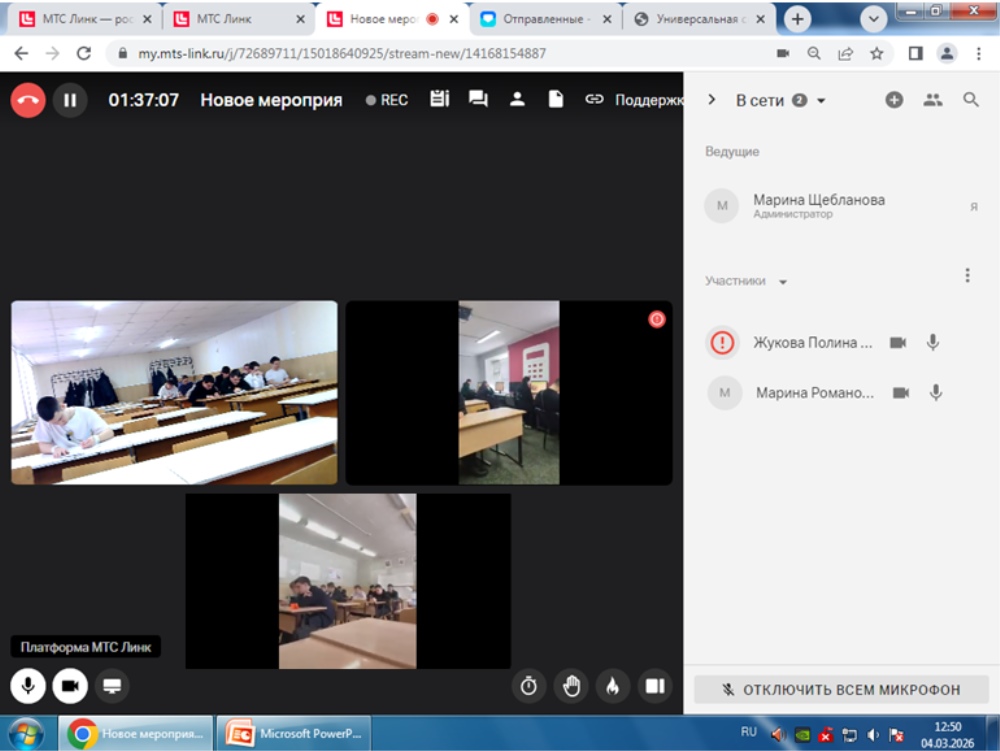Image resolution: width=1000 pixels, height=751 pixels.
Task: Open the chat panel icon
Action: [x=478, y=99]
